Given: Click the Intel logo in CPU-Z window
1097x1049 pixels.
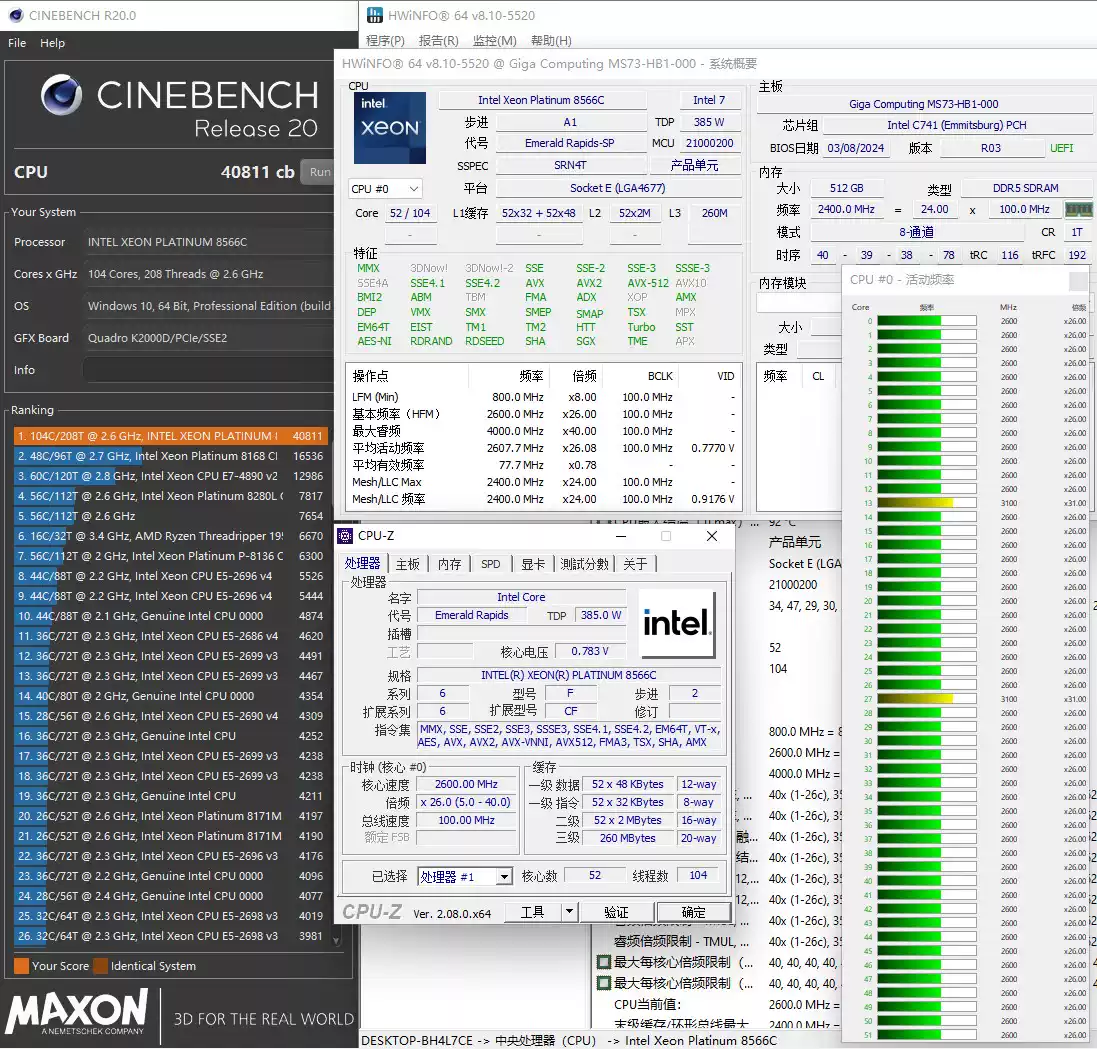Looking at the screenshot, I should pos(678,623).
